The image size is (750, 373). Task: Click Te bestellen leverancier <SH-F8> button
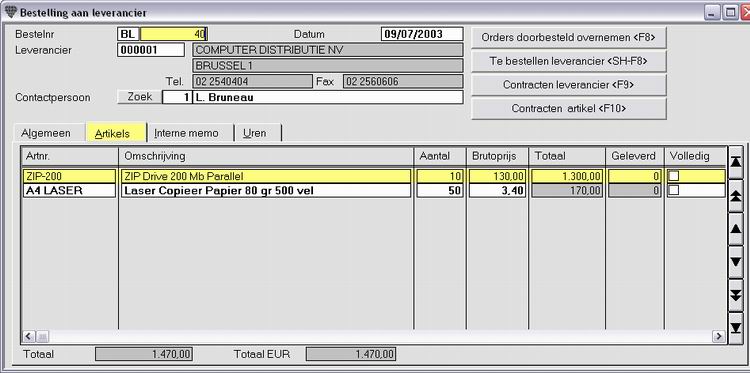point(569,61)
